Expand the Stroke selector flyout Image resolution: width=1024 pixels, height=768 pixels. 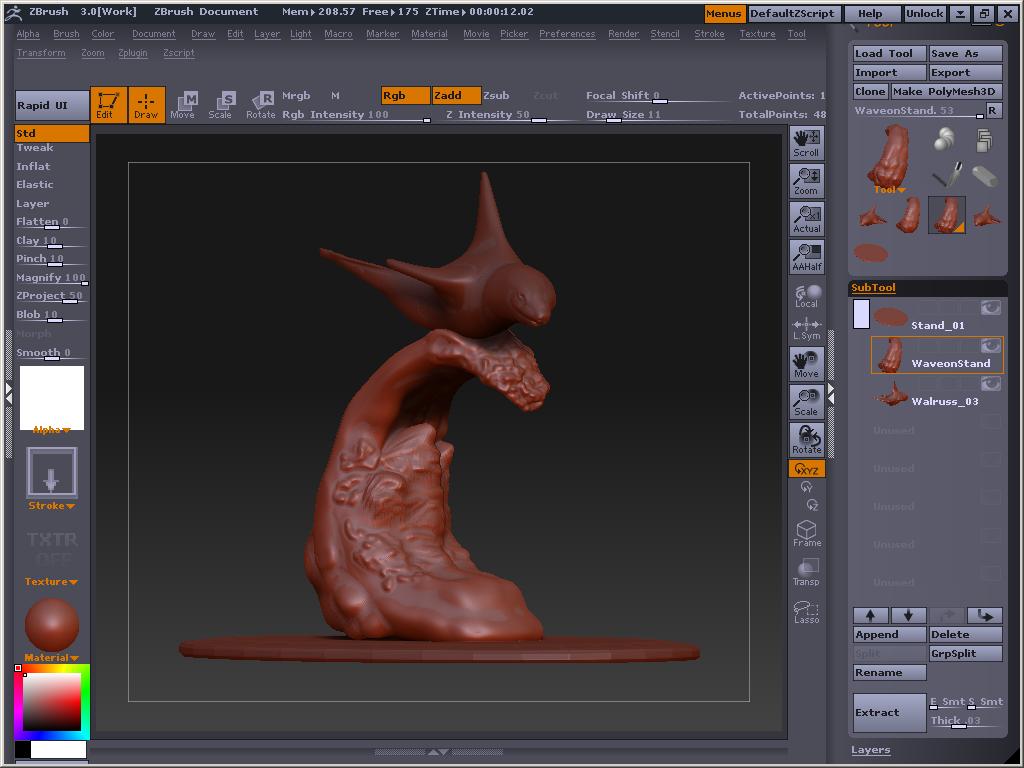coord(50,505)
